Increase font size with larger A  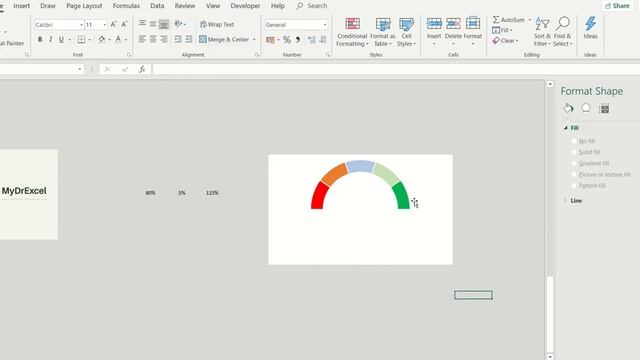[113, 24]
